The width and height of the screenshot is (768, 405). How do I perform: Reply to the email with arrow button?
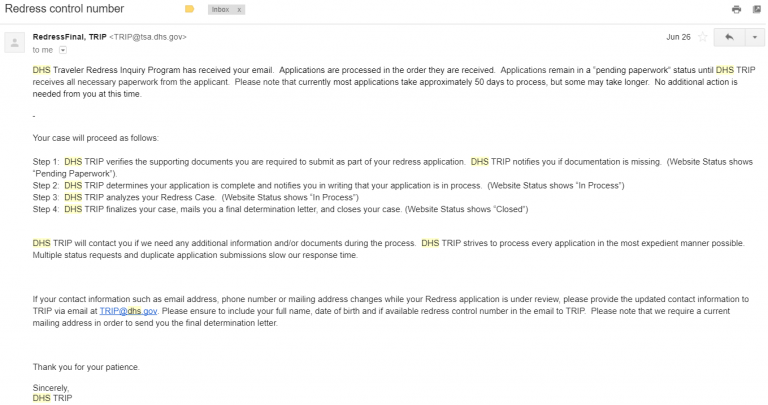(728, 36)
